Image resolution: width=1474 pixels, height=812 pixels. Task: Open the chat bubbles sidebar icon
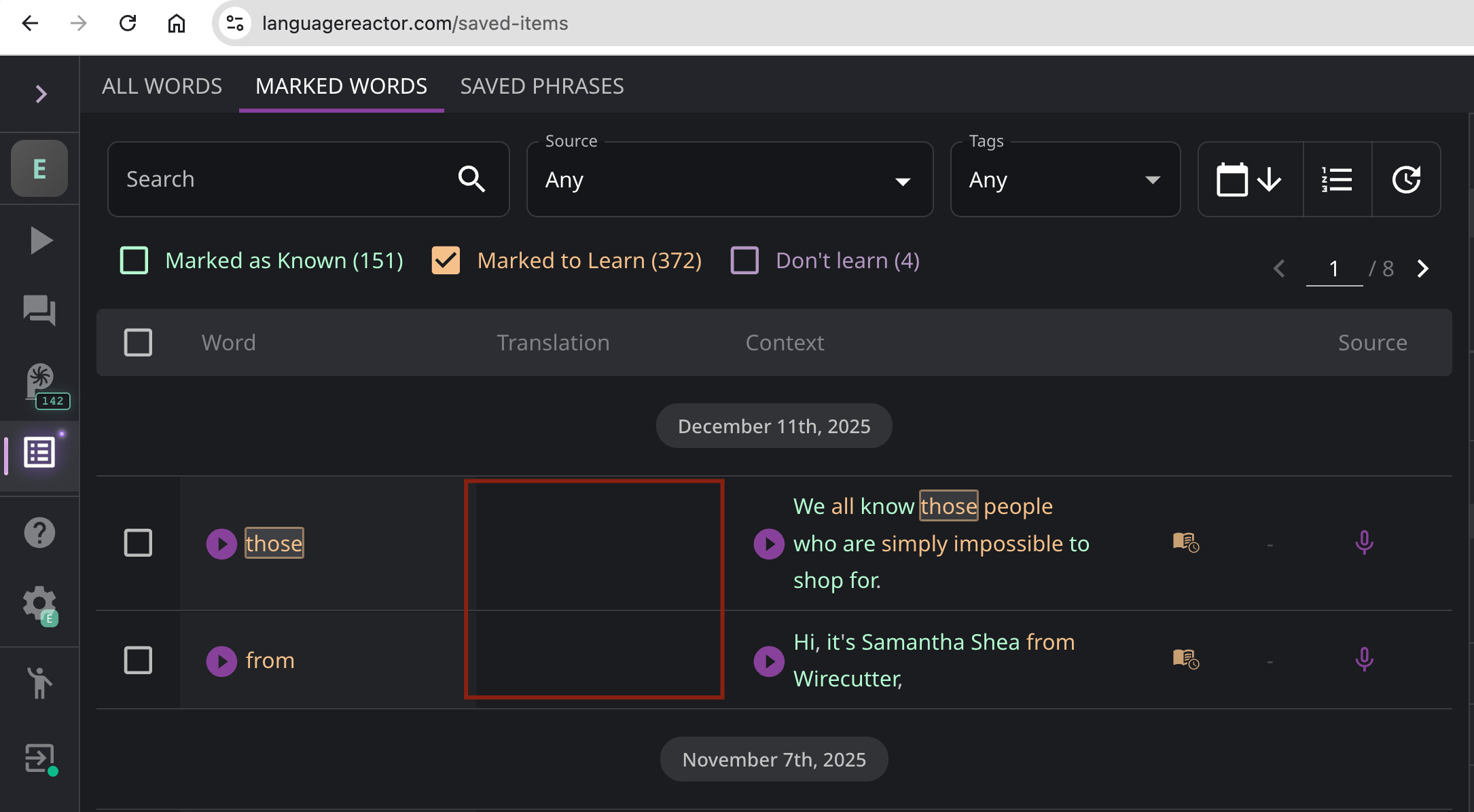[39, 310]
